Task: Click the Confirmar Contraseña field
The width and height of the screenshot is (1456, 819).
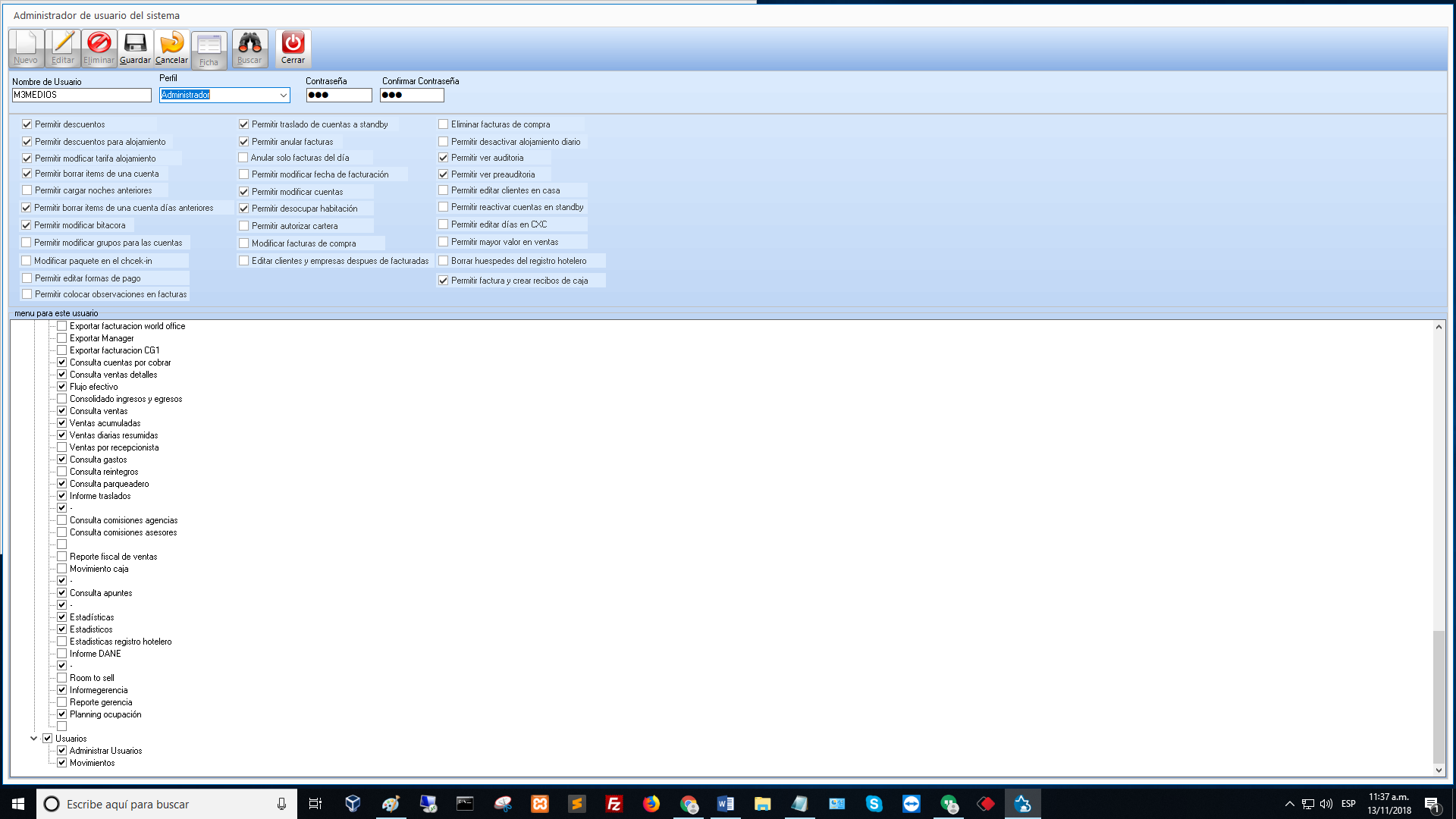Action: pos(412,96)
